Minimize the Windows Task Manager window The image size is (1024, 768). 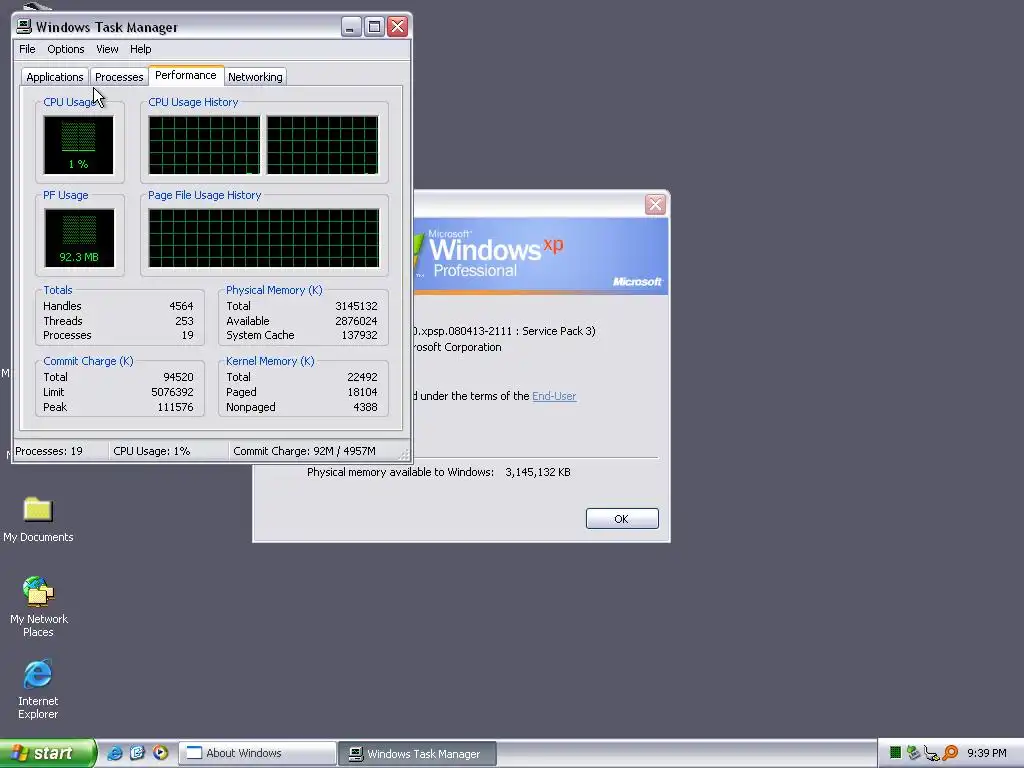351,26
